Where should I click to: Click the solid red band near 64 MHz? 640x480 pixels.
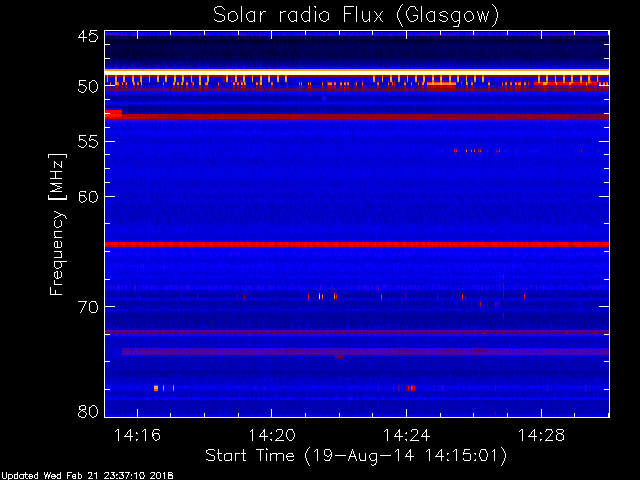(357, 245)
